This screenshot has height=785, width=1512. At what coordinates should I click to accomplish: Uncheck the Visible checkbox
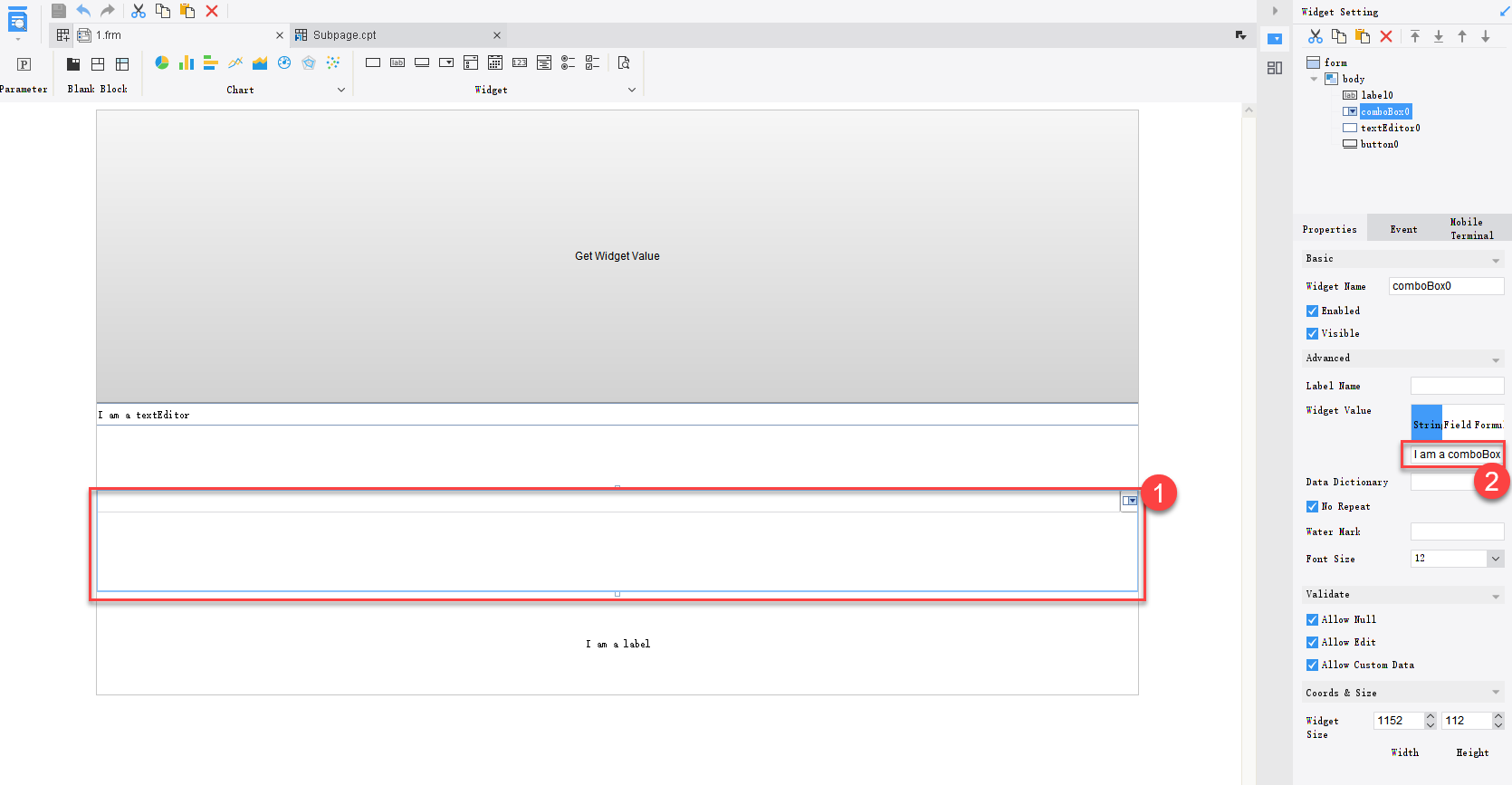[1312, 333]
